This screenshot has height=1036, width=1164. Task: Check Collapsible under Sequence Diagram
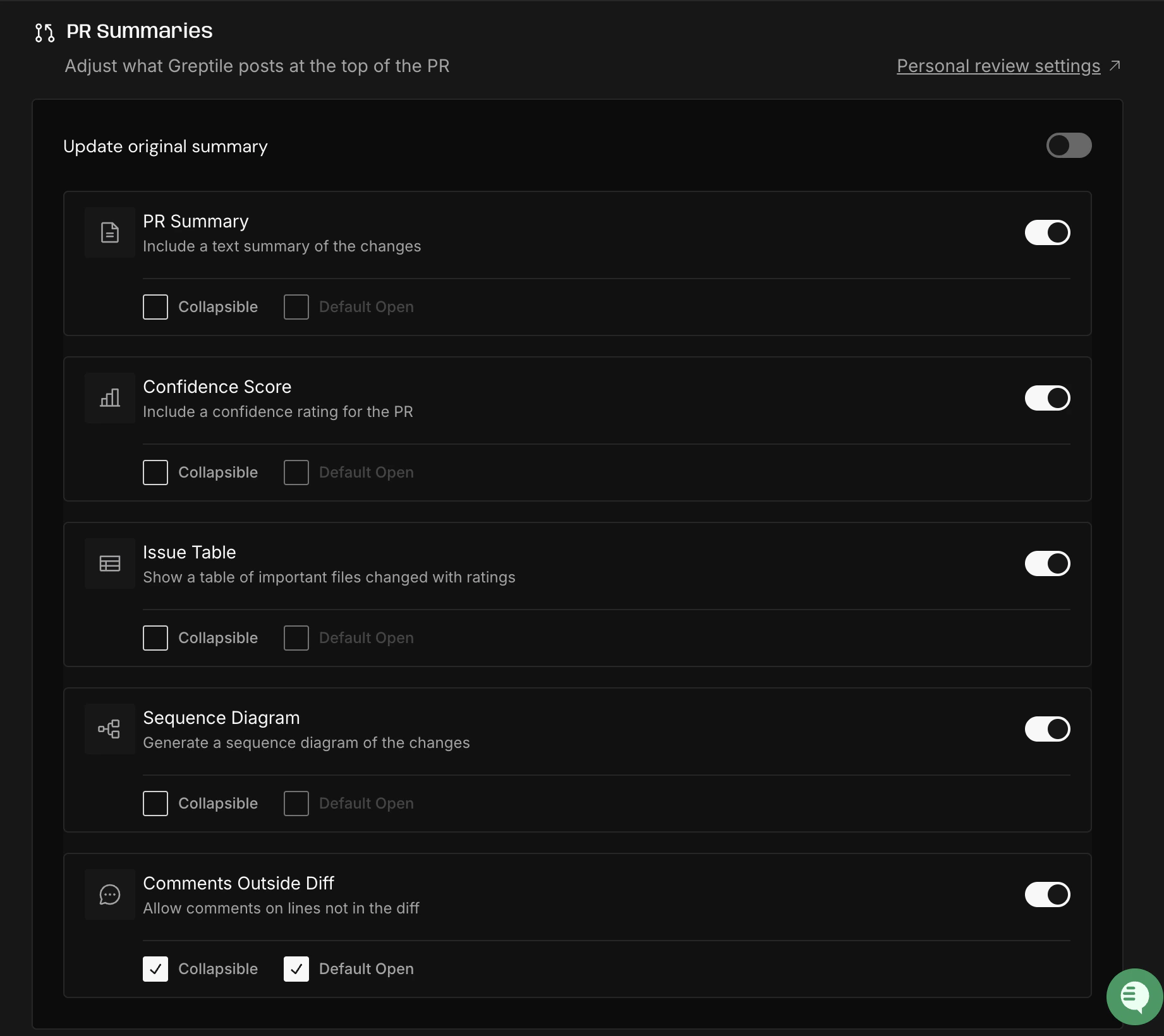coord(155,803)
